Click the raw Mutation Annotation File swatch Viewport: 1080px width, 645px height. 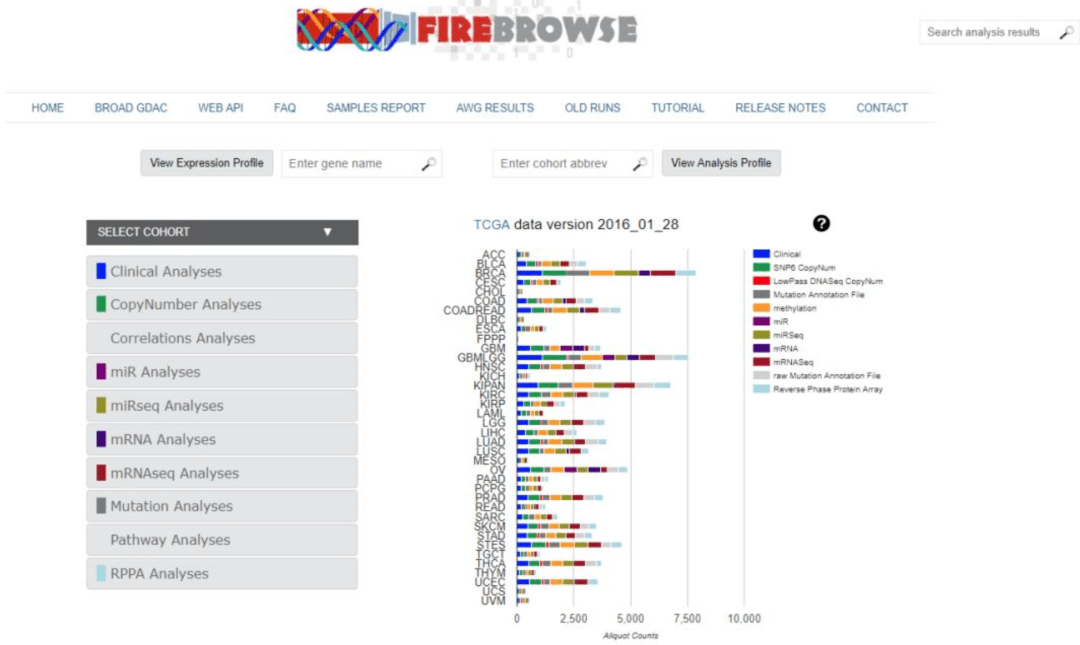[761, 376]
